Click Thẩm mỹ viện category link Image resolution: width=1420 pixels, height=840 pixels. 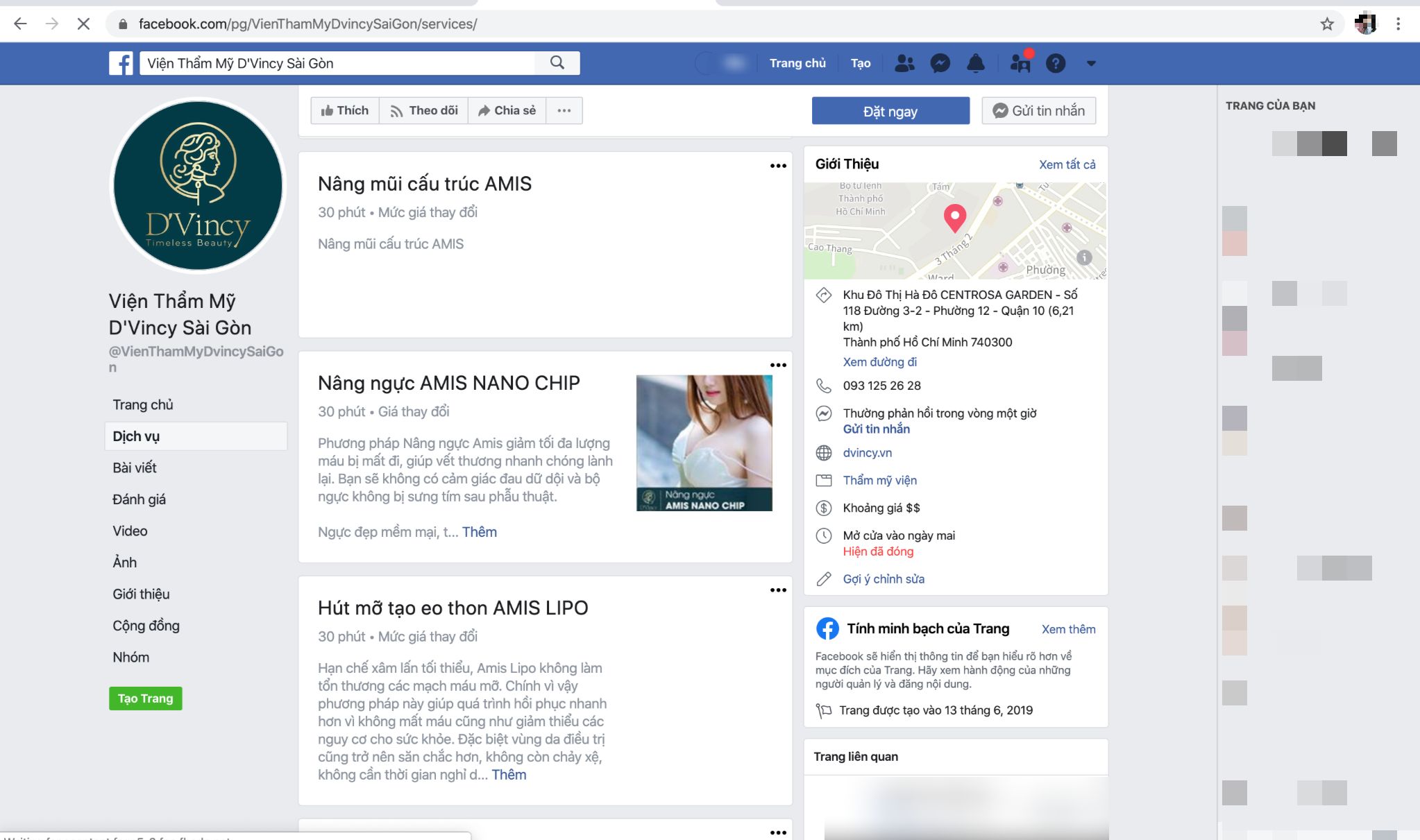879,481
